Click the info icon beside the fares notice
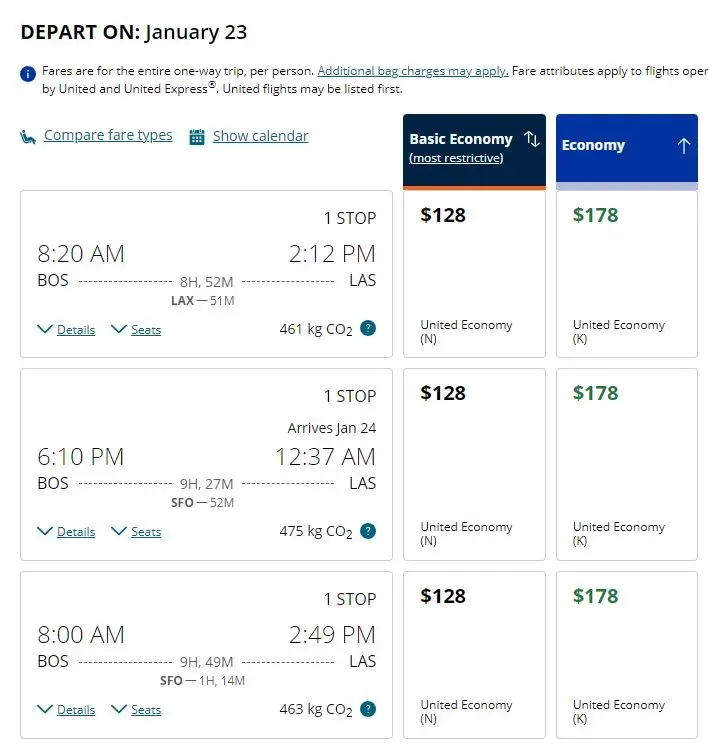 pyautogui.click(x=28, y=73)
